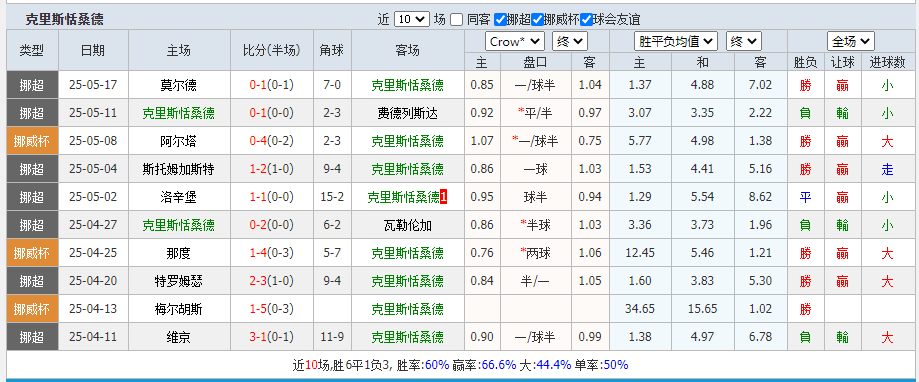Click handicap *两球 in 那度 row
919x382 pixels.
coord(535,253)
